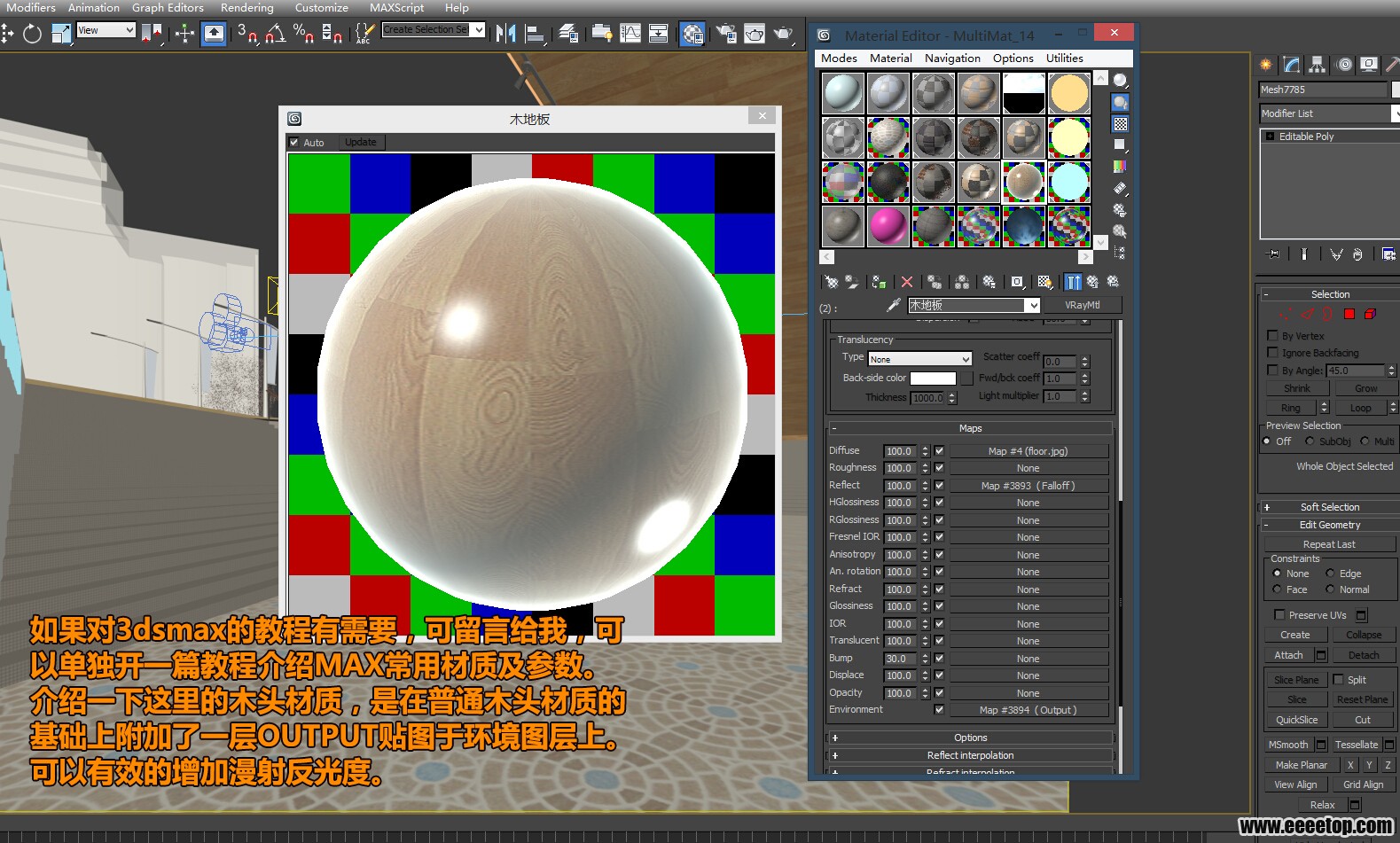The image size is (1400, 843).
Task: Select Polygon sub-object level icon
Action: [1349, 314]
